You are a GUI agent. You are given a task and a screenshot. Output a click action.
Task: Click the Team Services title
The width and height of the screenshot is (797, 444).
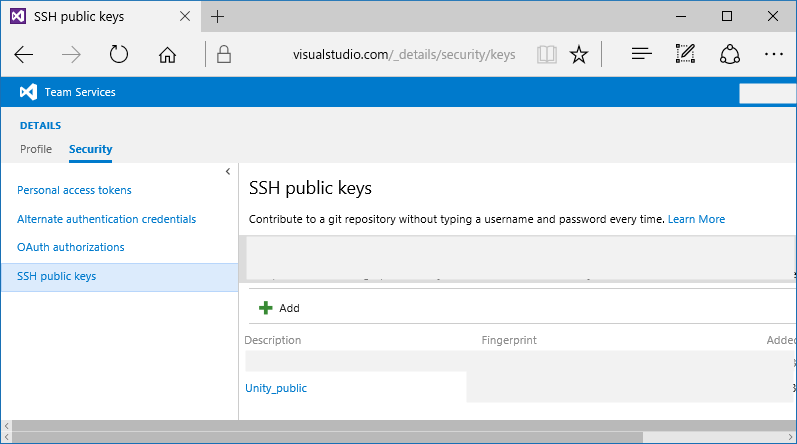tap(80, 92)
